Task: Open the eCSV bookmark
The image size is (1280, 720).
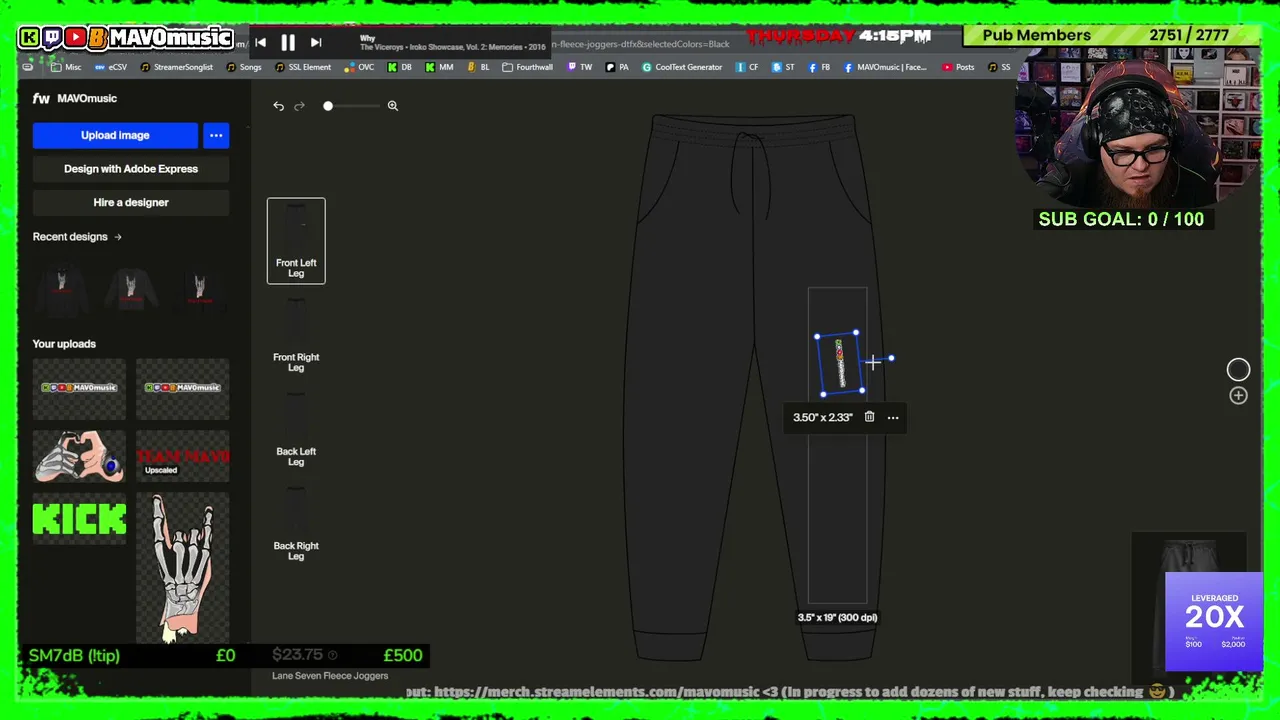Action: tap(111, 67)
